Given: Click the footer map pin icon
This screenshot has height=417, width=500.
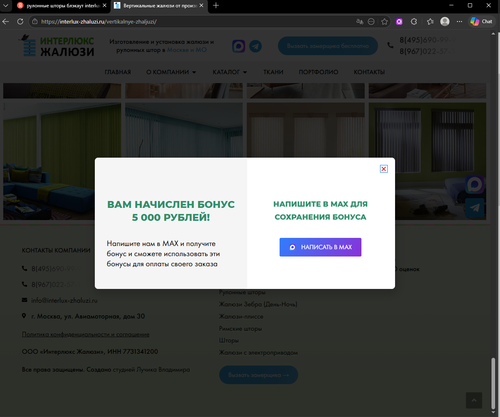Looking at the screenshot, I should click(24, 316).
